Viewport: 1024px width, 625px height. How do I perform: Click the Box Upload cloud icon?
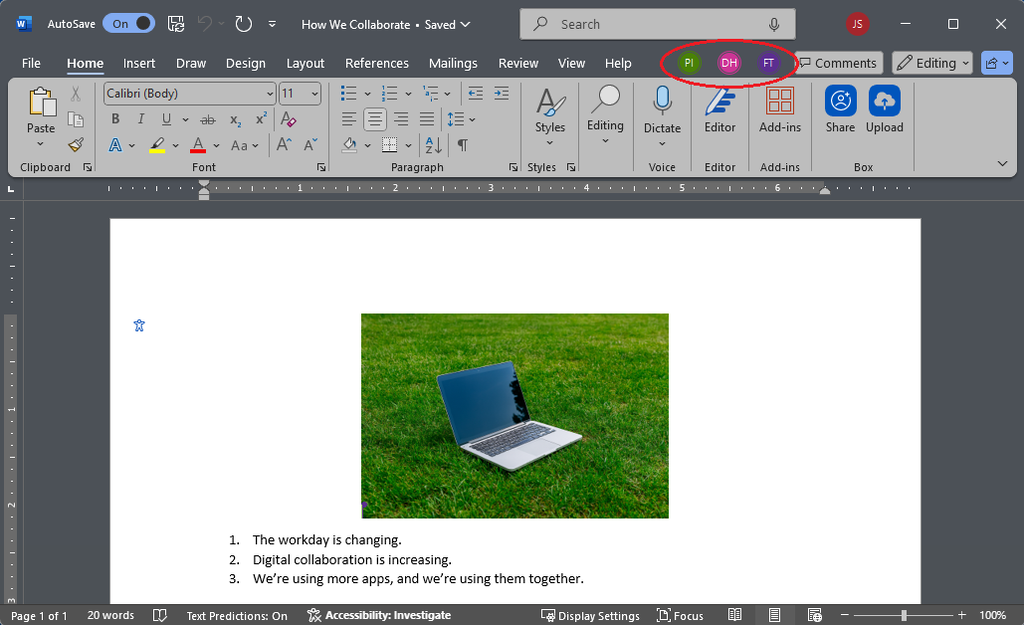pos(884,108)
